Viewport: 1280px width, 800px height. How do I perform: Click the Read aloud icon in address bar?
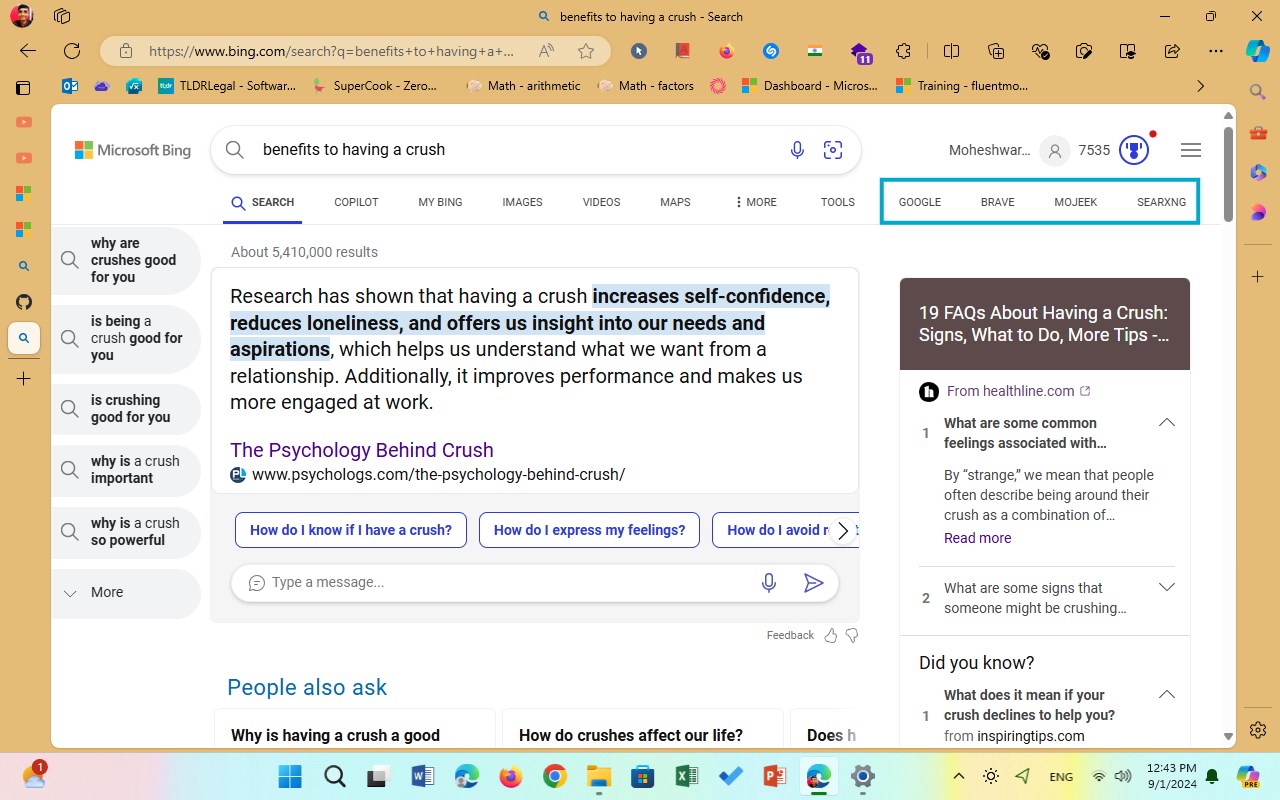pyautogui.click(x=546, y=51)
